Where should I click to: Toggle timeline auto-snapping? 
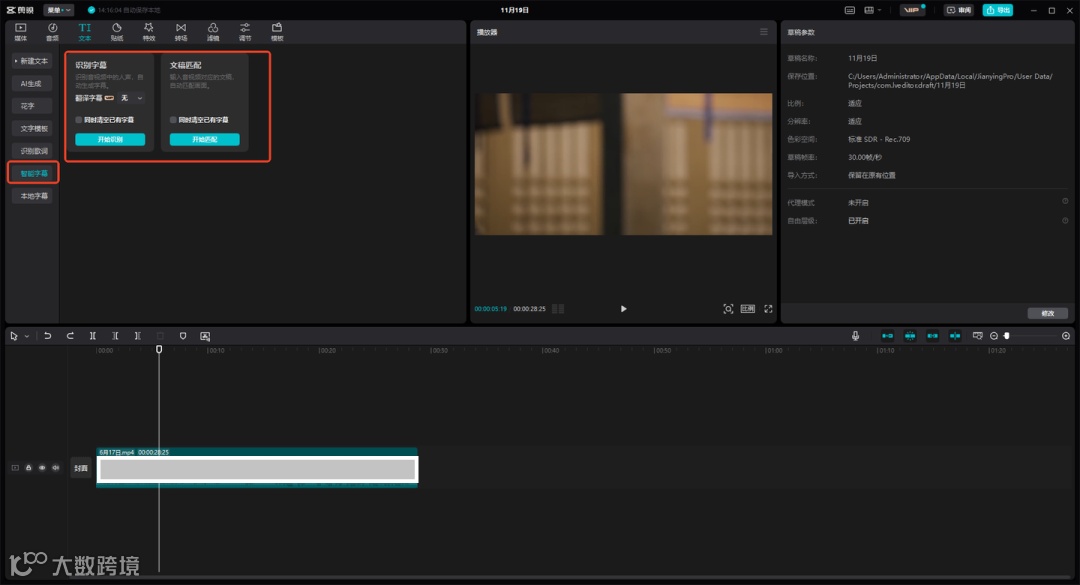pos(910,336)
